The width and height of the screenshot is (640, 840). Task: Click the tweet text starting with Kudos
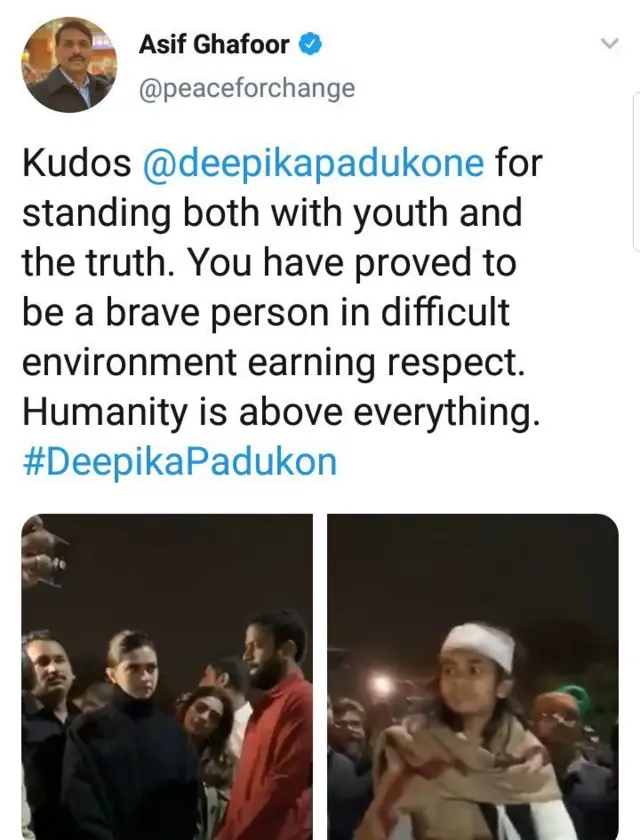tap(282, 312)
